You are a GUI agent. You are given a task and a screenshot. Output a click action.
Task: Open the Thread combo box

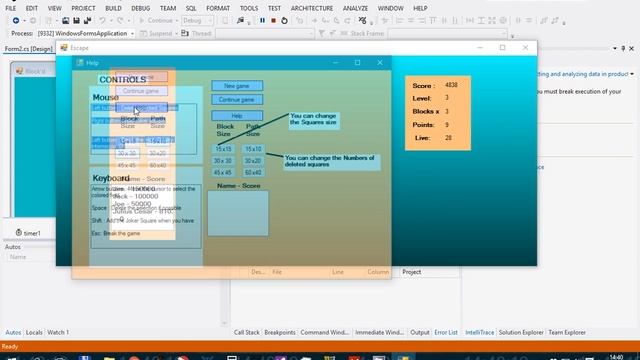pyautogui.click(x=265, y=33)
